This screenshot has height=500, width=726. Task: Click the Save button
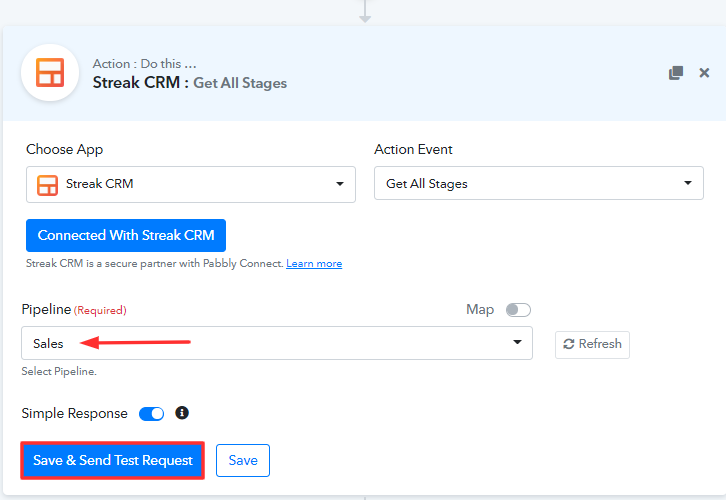coord(243,460)
